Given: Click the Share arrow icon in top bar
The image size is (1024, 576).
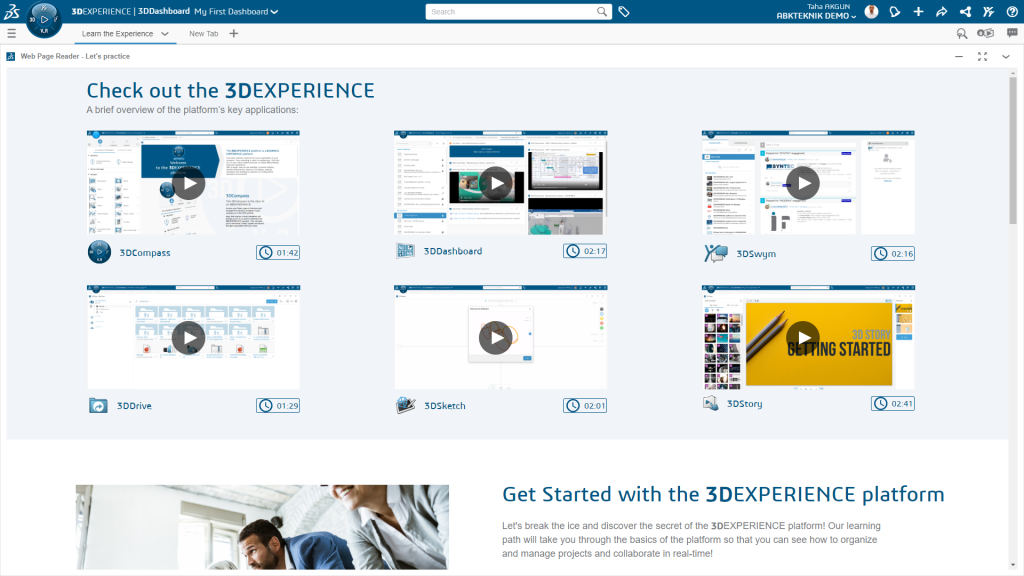Looking at the screenshot, I should [x=941, y=12].
